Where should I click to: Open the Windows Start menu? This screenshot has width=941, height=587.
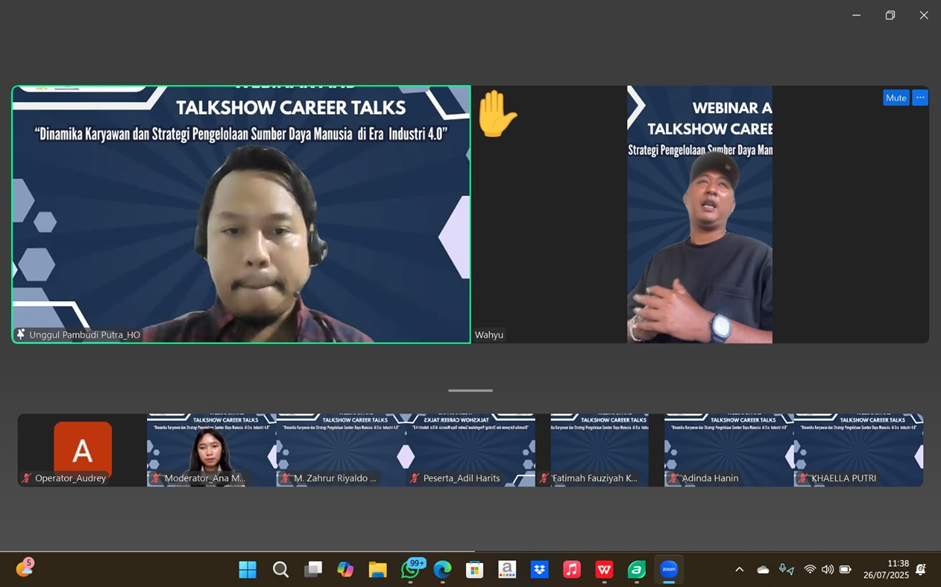coord(248,569)
